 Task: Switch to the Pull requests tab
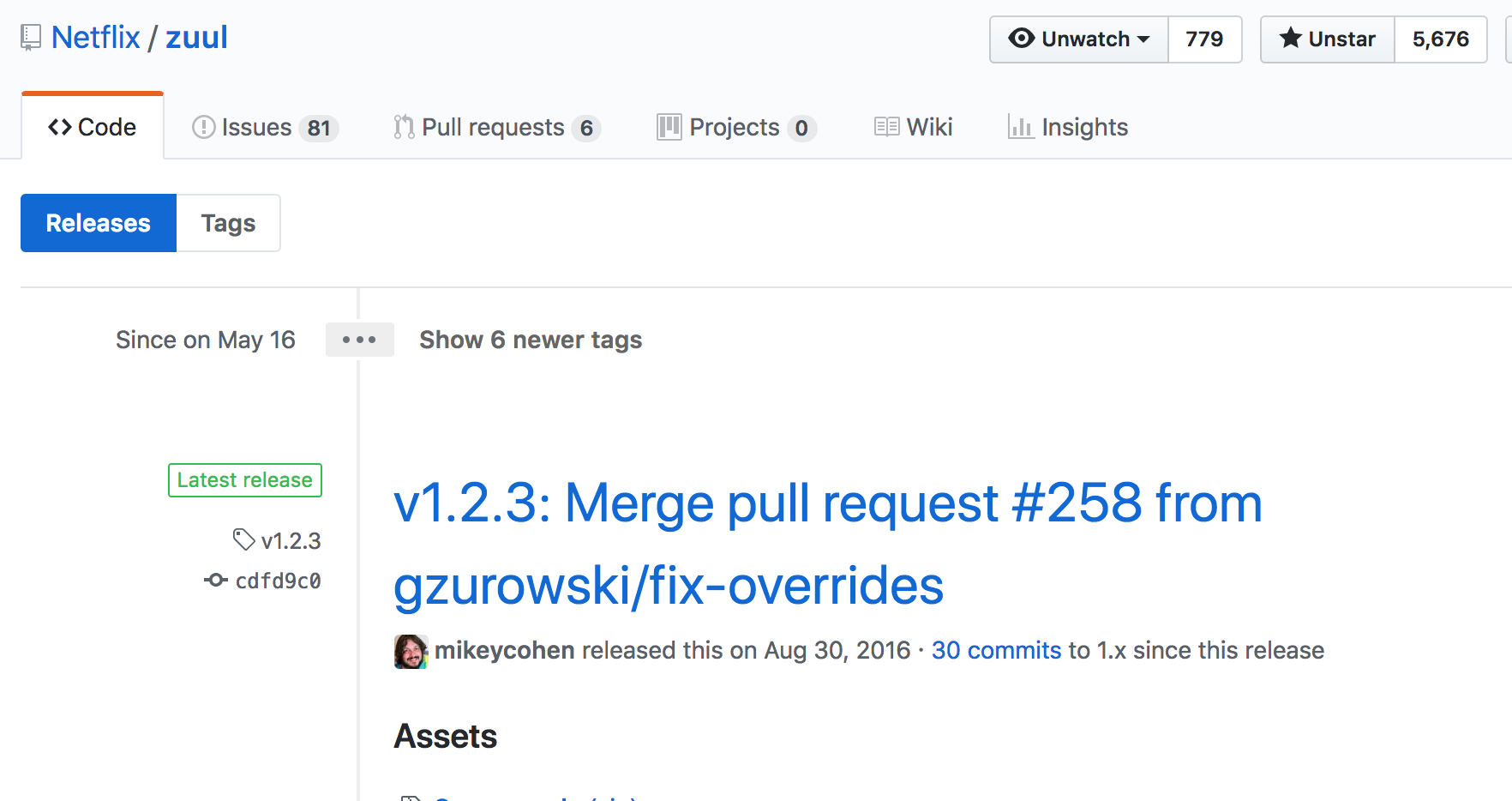coord(496,128)
